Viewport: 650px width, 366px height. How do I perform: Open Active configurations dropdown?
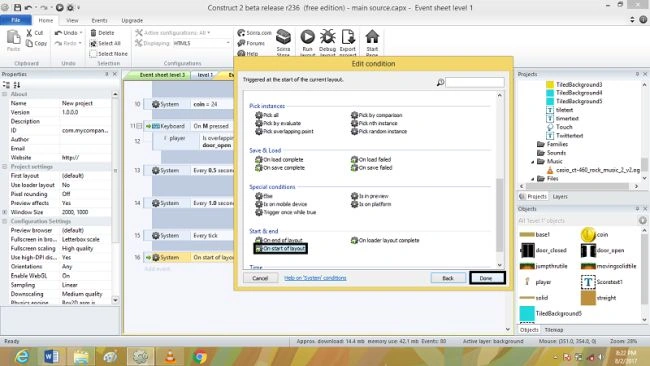pyautogui.click(x=209, y=33)
